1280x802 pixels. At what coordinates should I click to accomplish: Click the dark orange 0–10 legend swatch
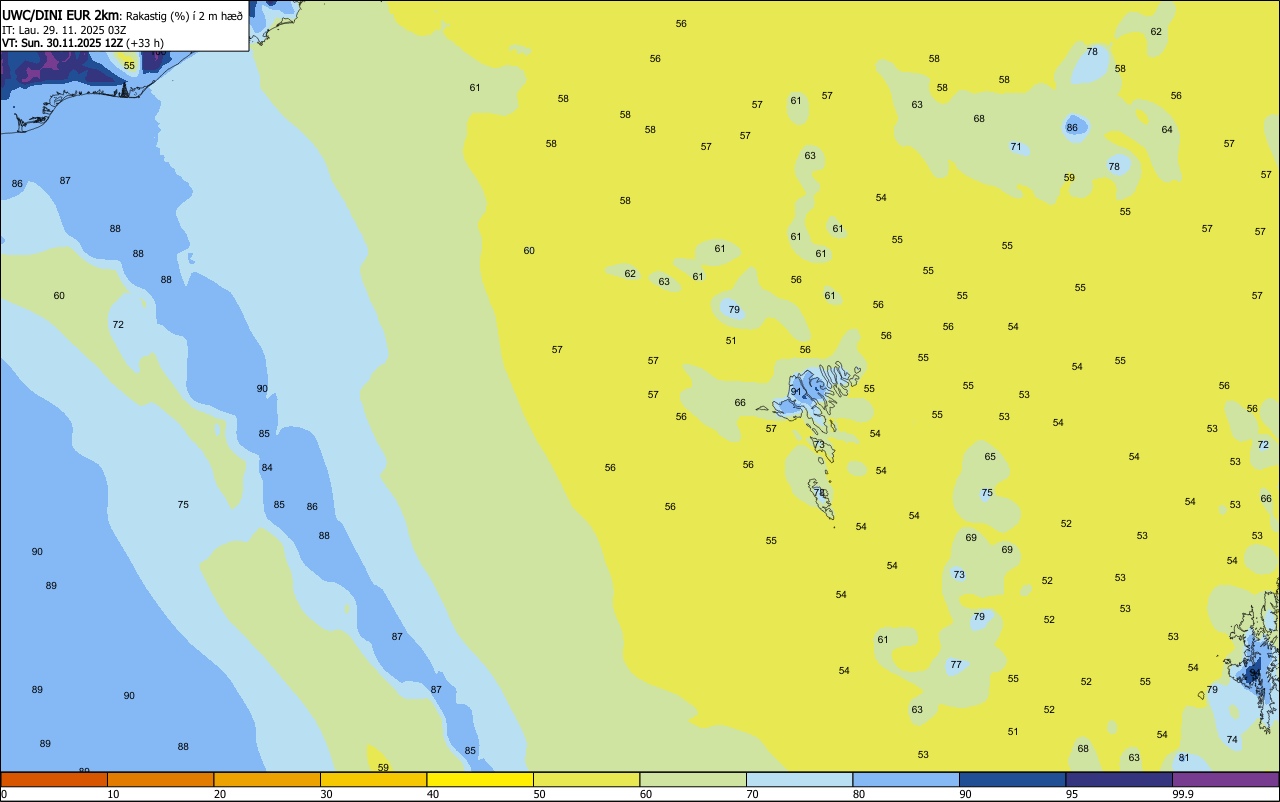(54, 779)
